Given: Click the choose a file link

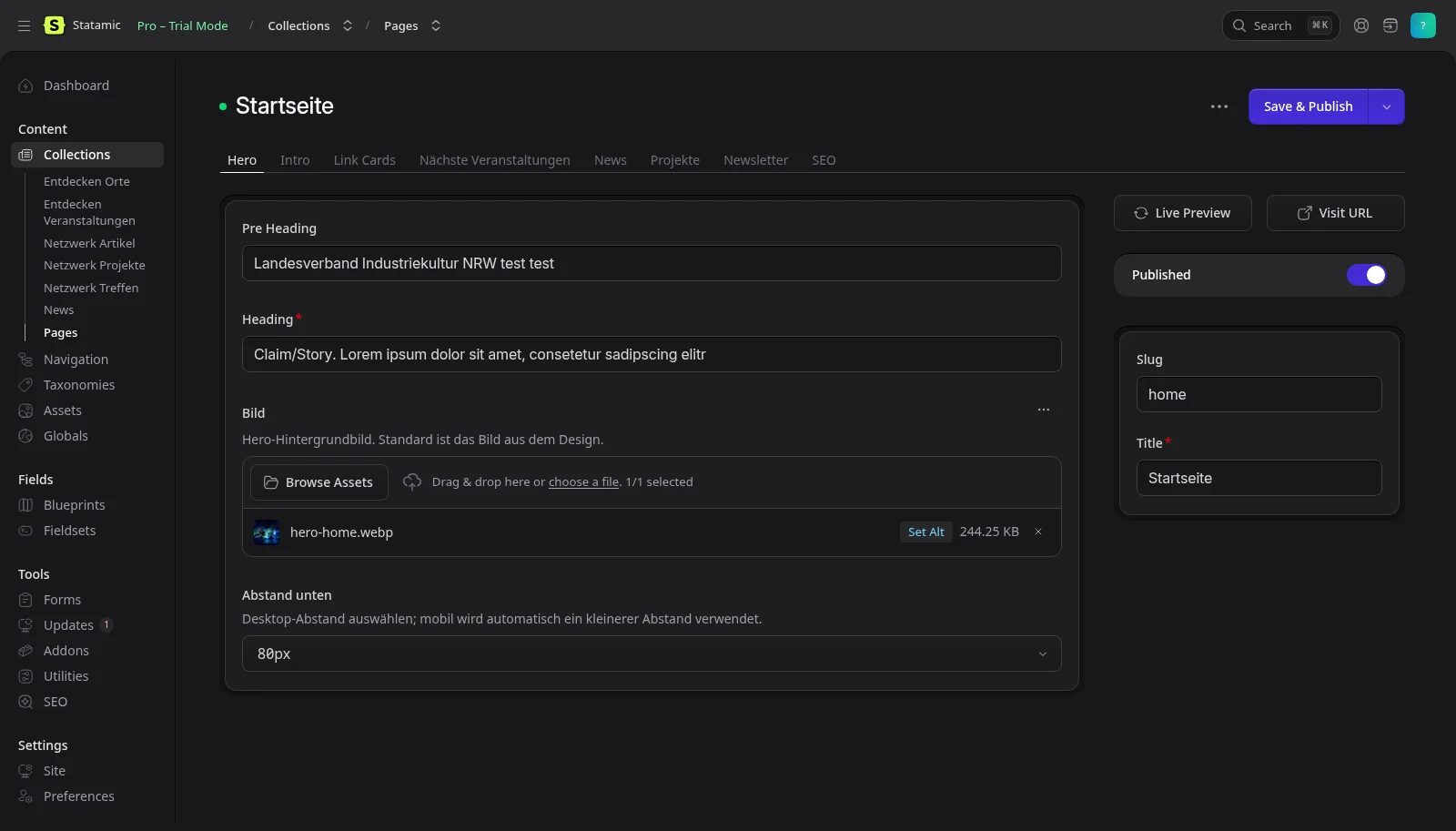Looking at the screenshot, I should click(x=583, y=482).
